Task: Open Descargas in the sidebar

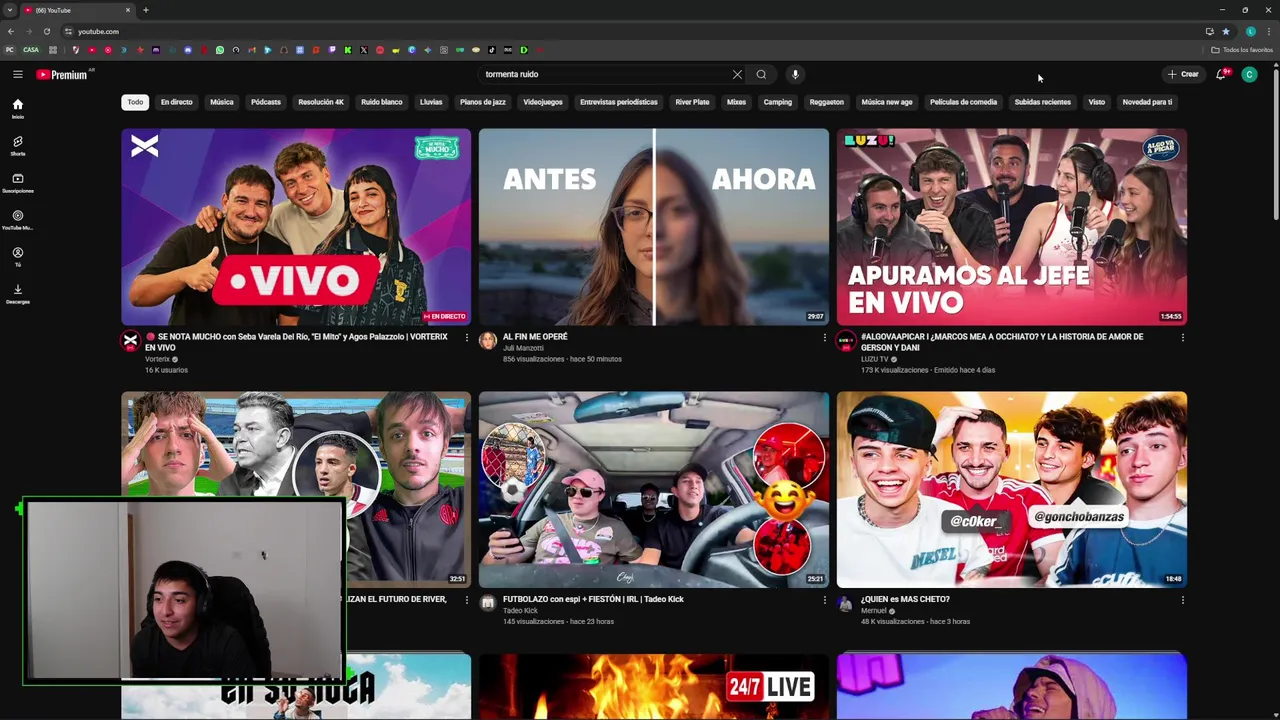Action: 17,294
